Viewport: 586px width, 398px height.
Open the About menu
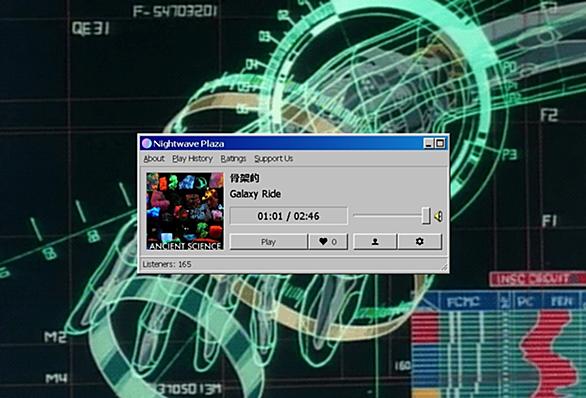154,158
